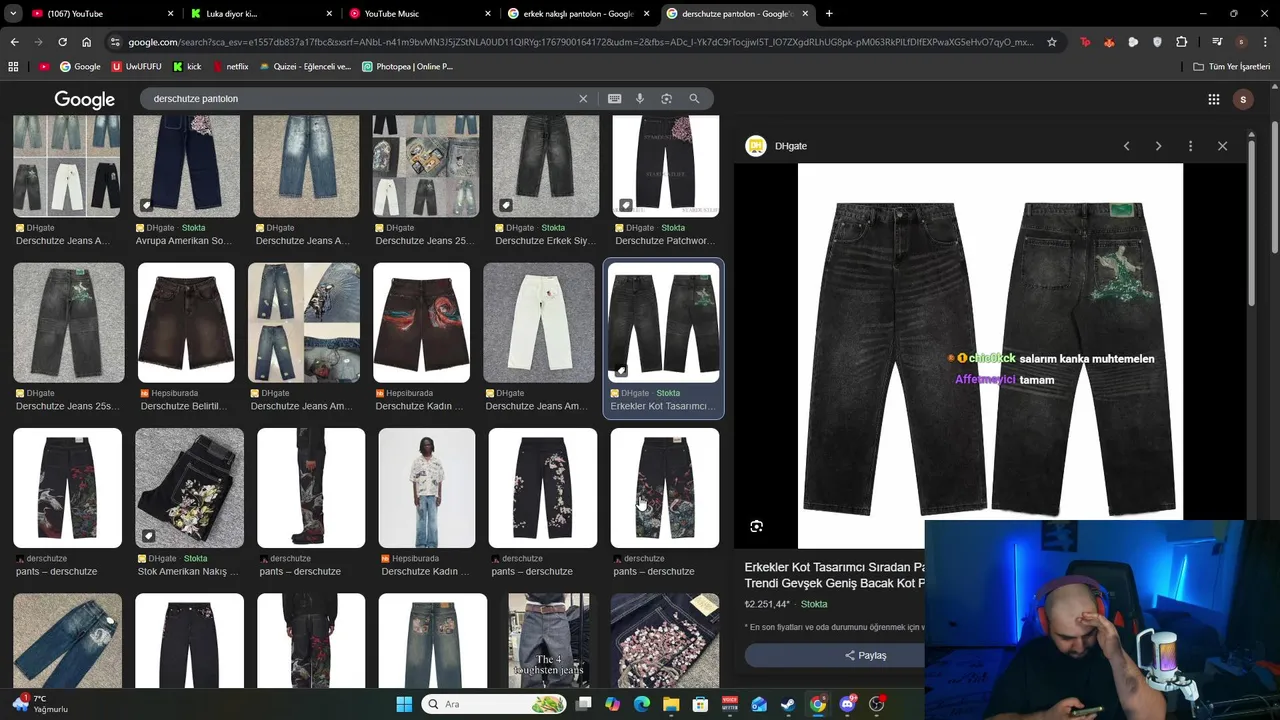The image size is (1280, 720).
Task: Click the taskbar Ara search box
Action: (x=493, y=704)
